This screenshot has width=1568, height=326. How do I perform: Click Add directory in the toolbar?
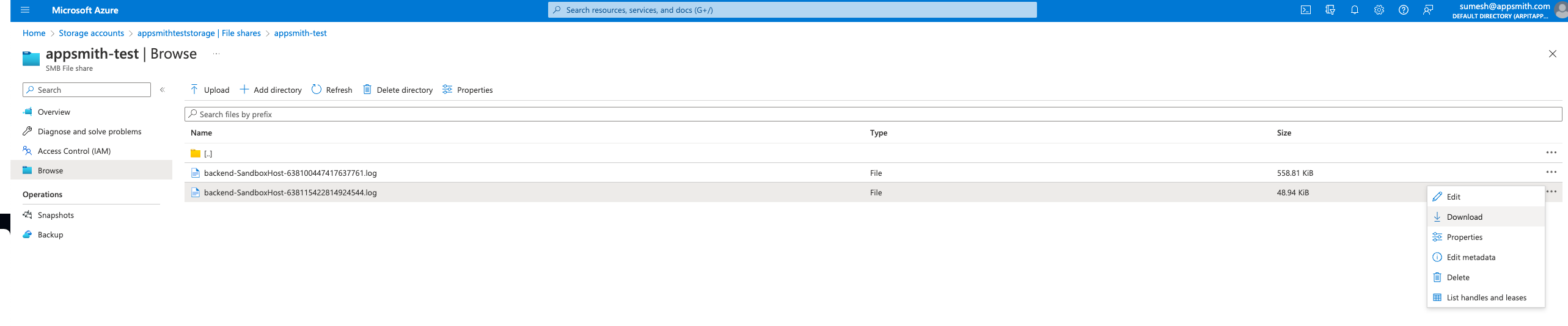coord(270,90)
